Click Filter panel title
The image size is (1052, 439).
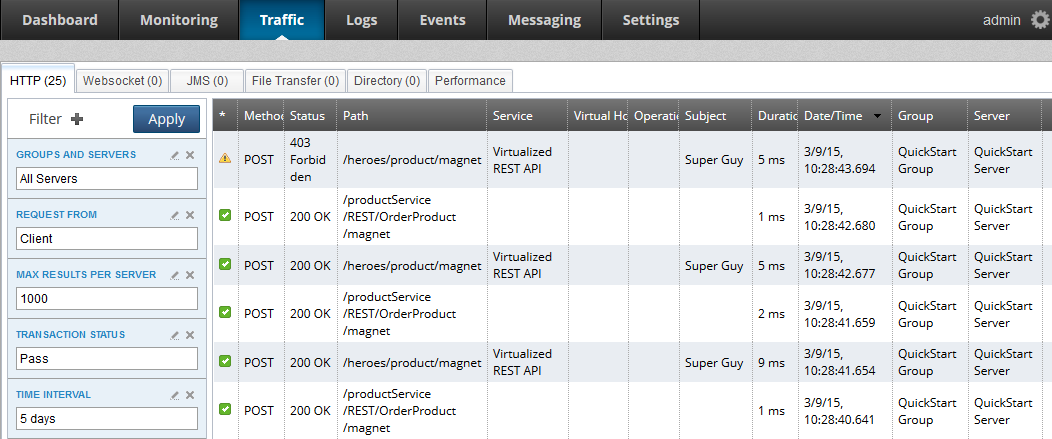click(46, 119)
